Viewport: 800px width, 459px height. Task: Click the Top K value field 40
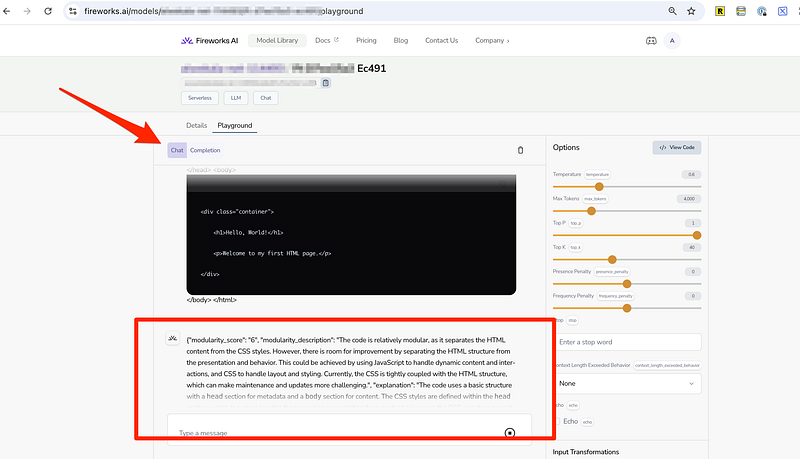(692, 247)
